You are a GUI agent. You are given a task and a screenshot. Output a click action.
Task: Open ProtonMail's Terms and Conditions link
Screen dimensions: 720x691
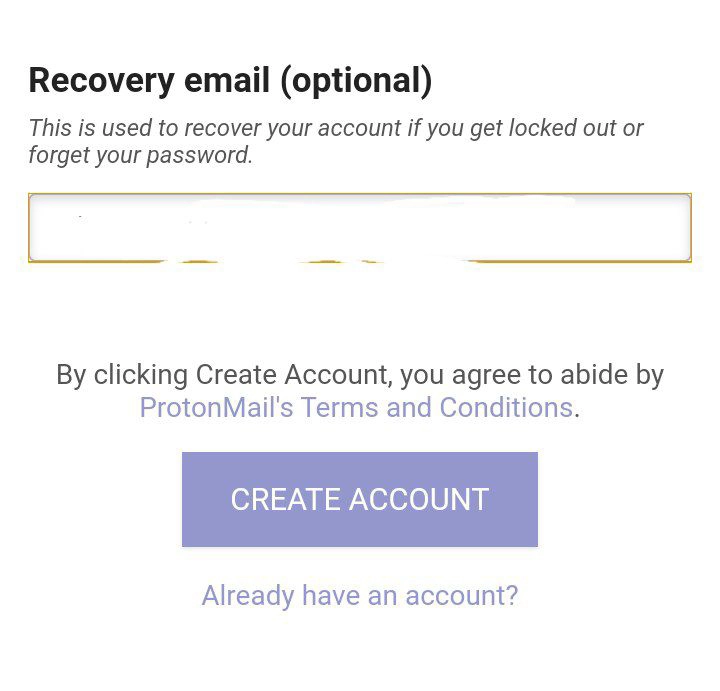pyautogui.click(x=355, y=408)
